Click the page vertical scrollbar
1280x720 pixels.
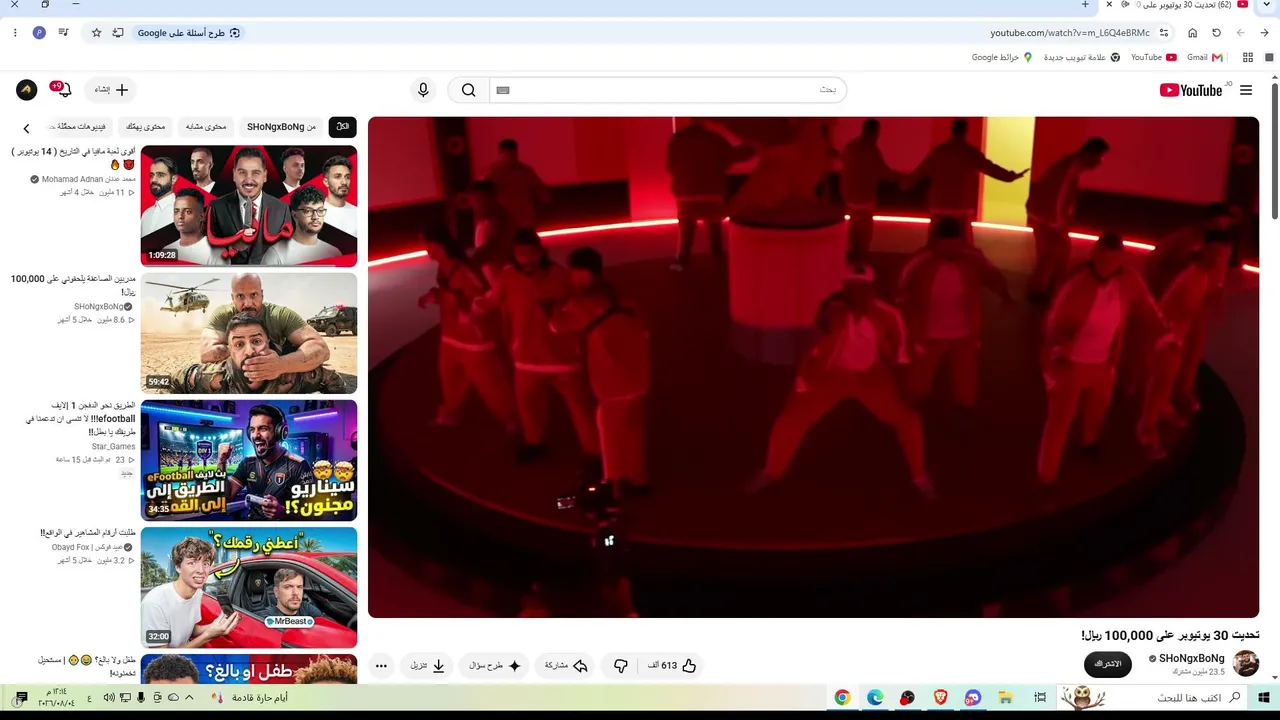tap(1274, 150)
